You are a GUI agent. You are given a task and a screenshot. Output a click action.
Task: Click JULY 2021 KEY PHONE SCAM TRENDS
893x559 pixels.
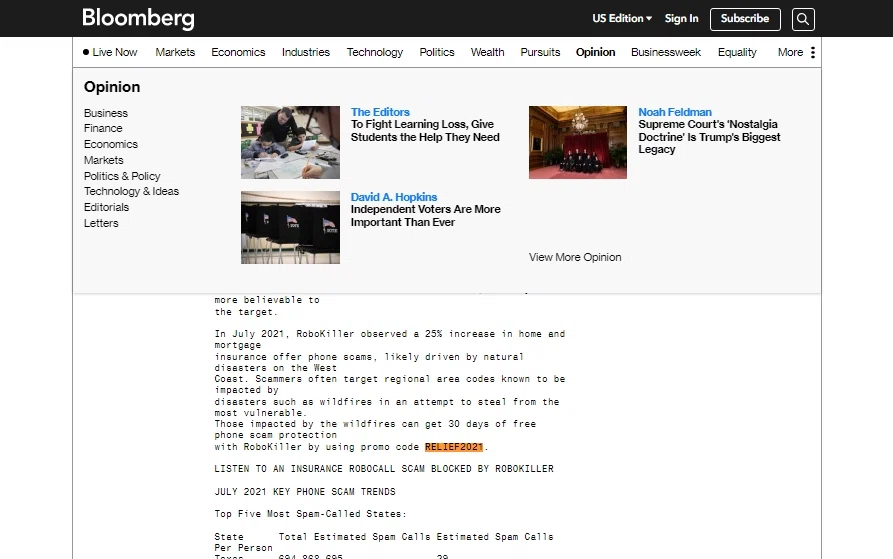point(305,491)
